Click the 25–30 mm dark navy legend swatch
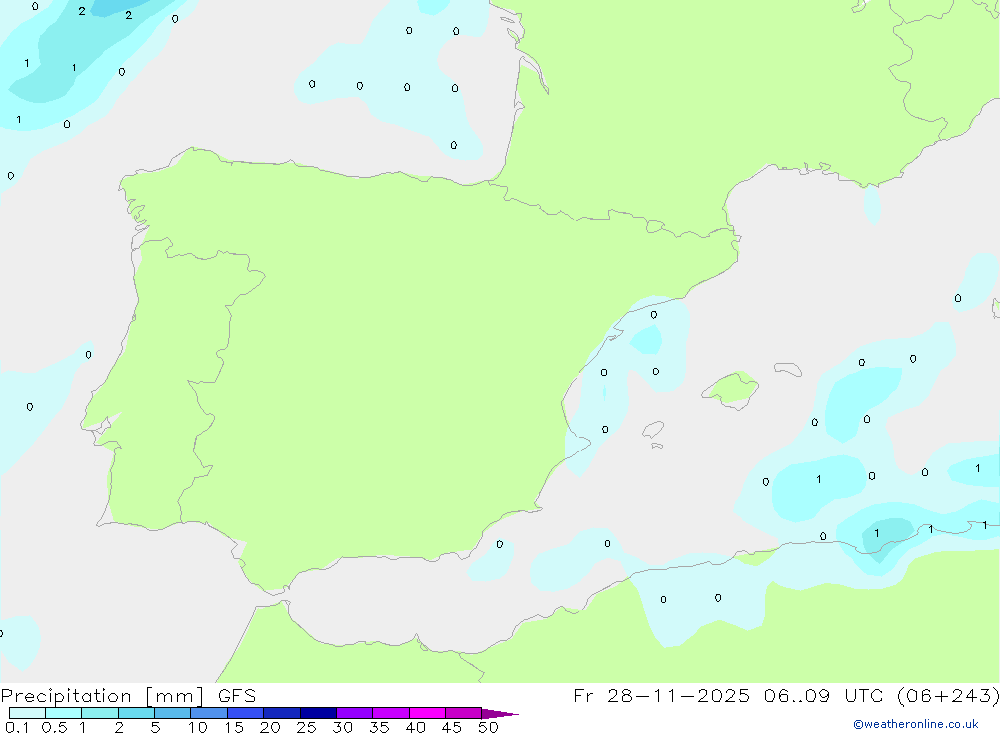The width and height of the screenshot is (1000, 733). [x=318, y=713]
